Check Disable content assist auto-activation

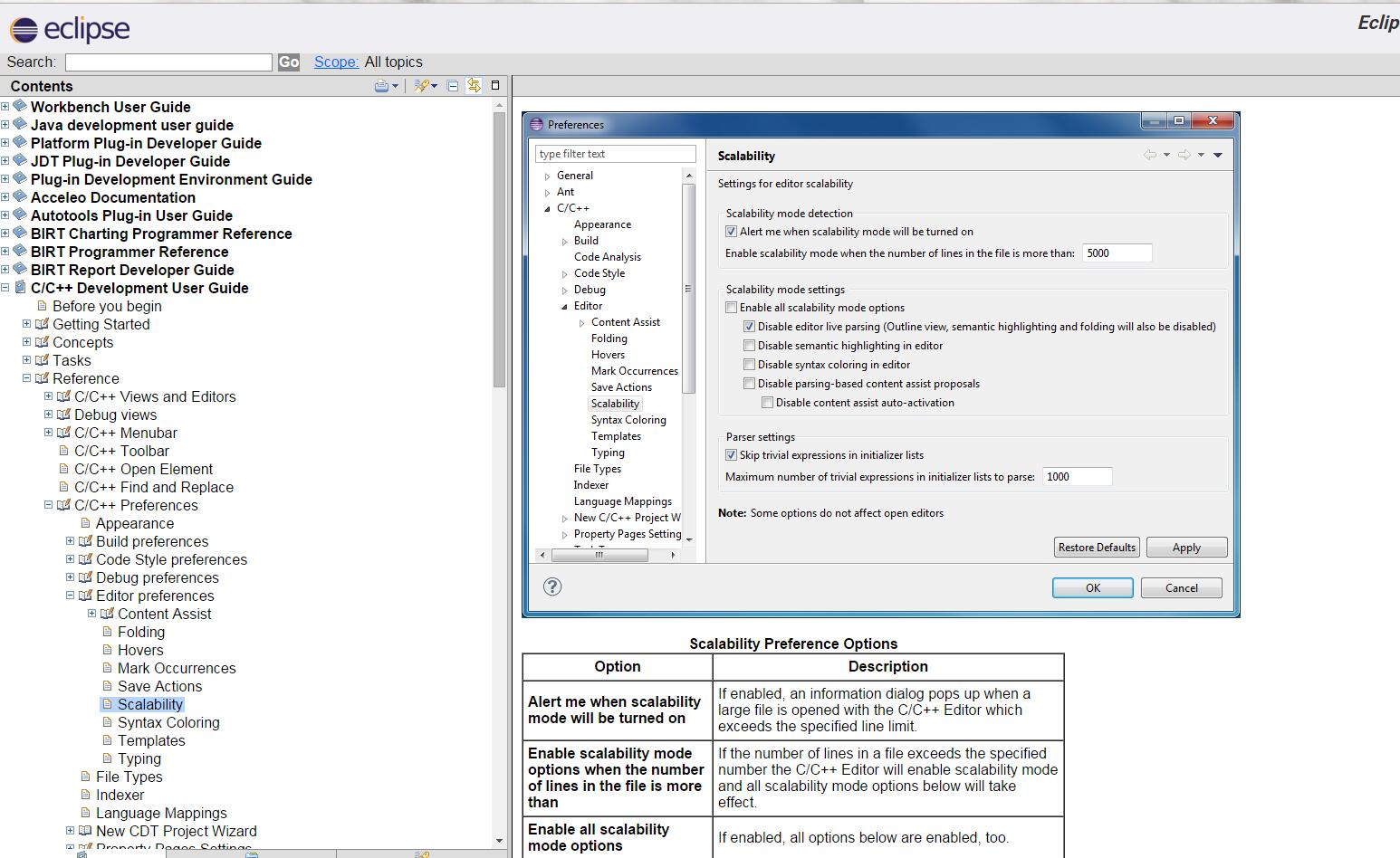click(767, 403)
